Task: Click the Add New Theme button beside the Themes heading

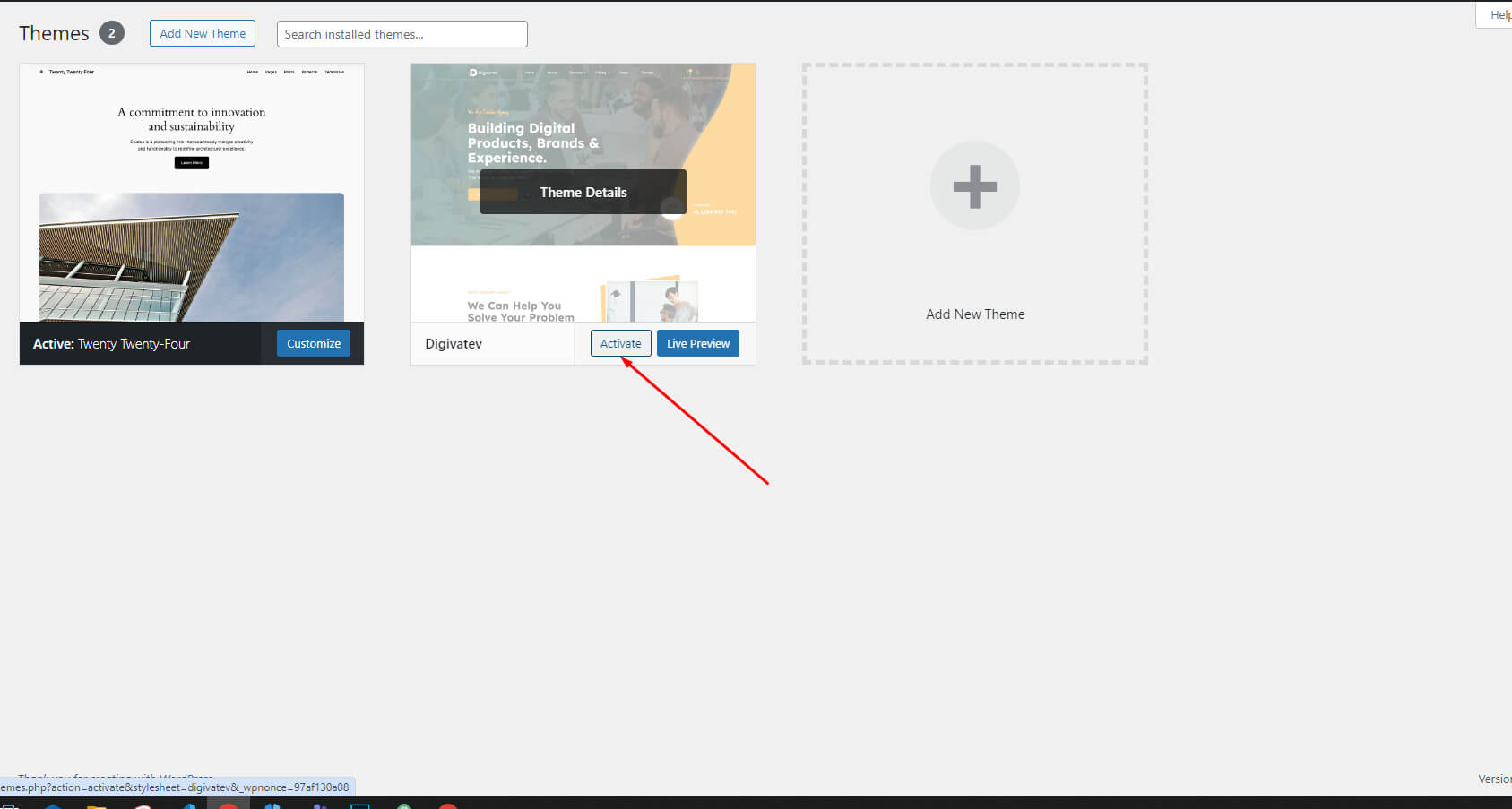Action: tap(203, 33)
